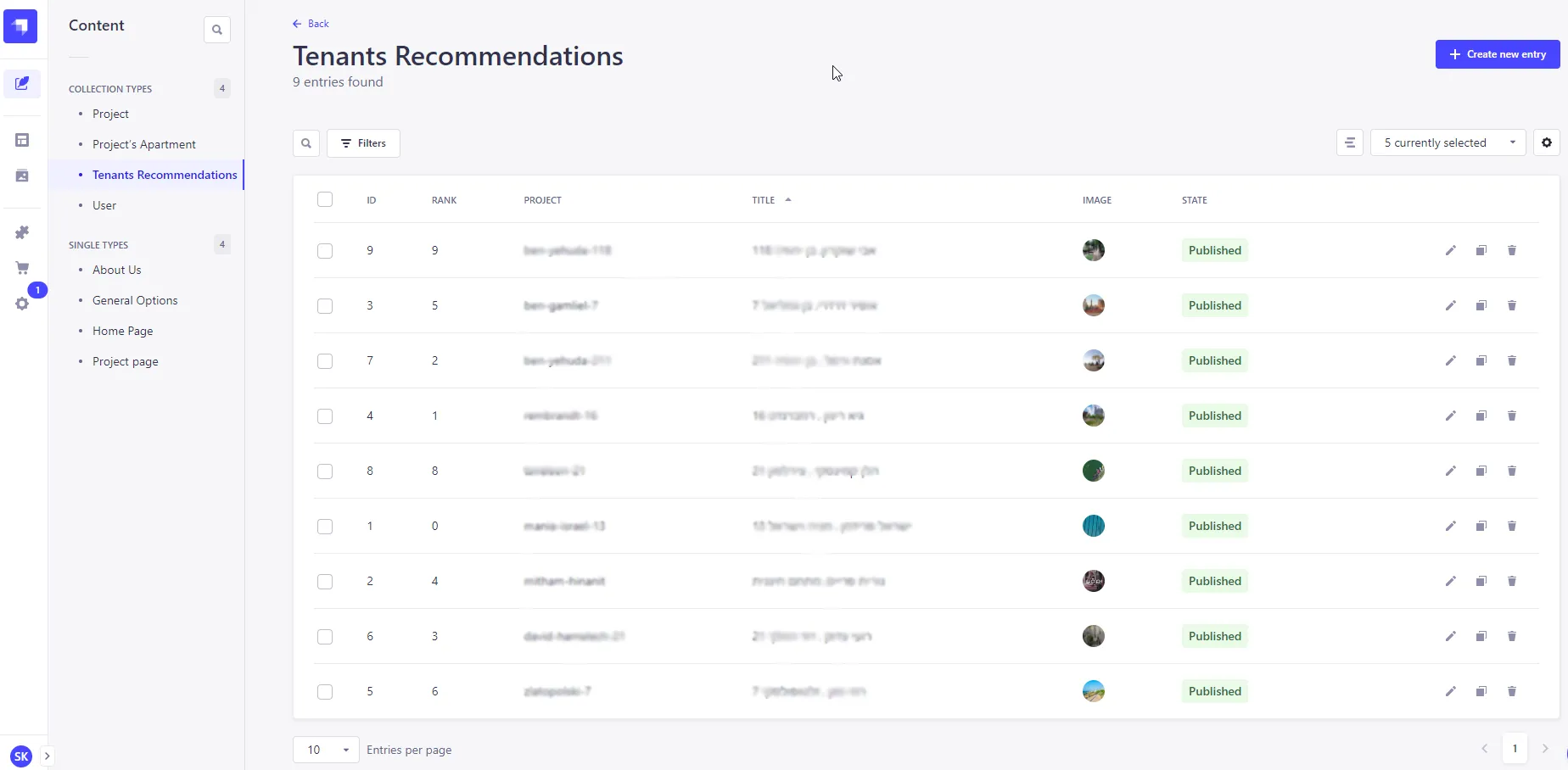Open Settings gear in left sidebar
The height and width of the screenshot is (770, 1568).
(x=22, y=304)
